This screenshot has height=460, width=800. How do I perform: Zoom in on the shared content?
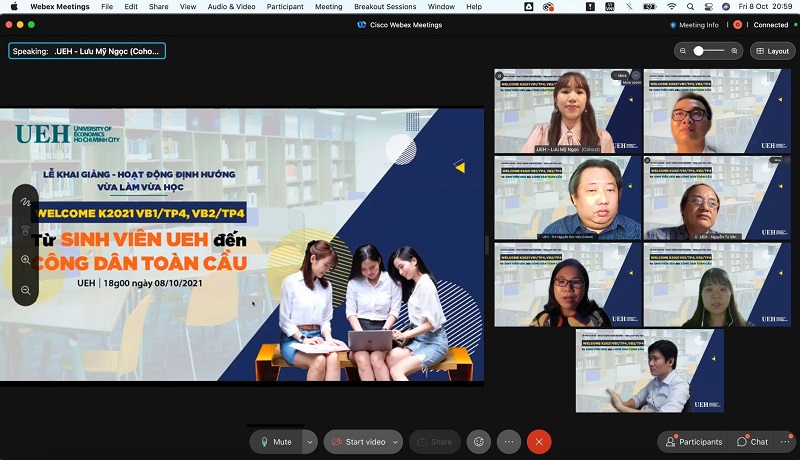(26, 260)
